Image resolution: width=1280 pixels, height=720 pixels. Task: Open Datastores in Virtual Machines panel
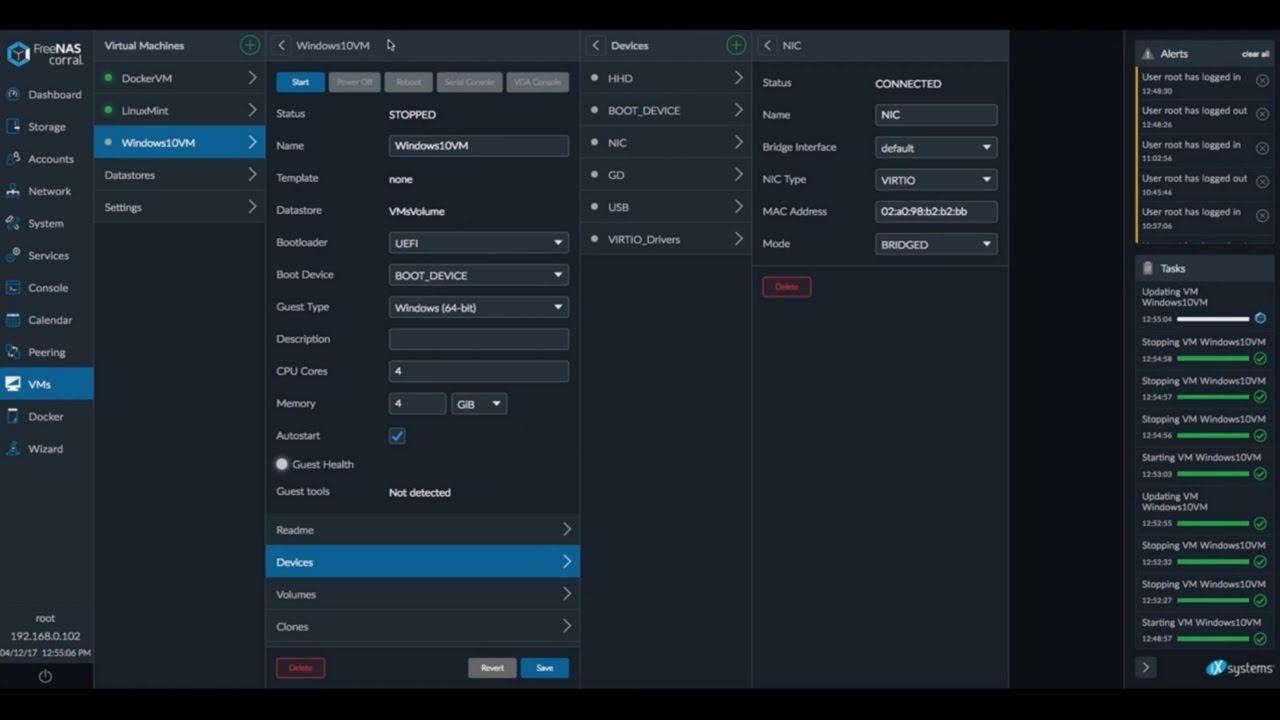pos(180,174)
